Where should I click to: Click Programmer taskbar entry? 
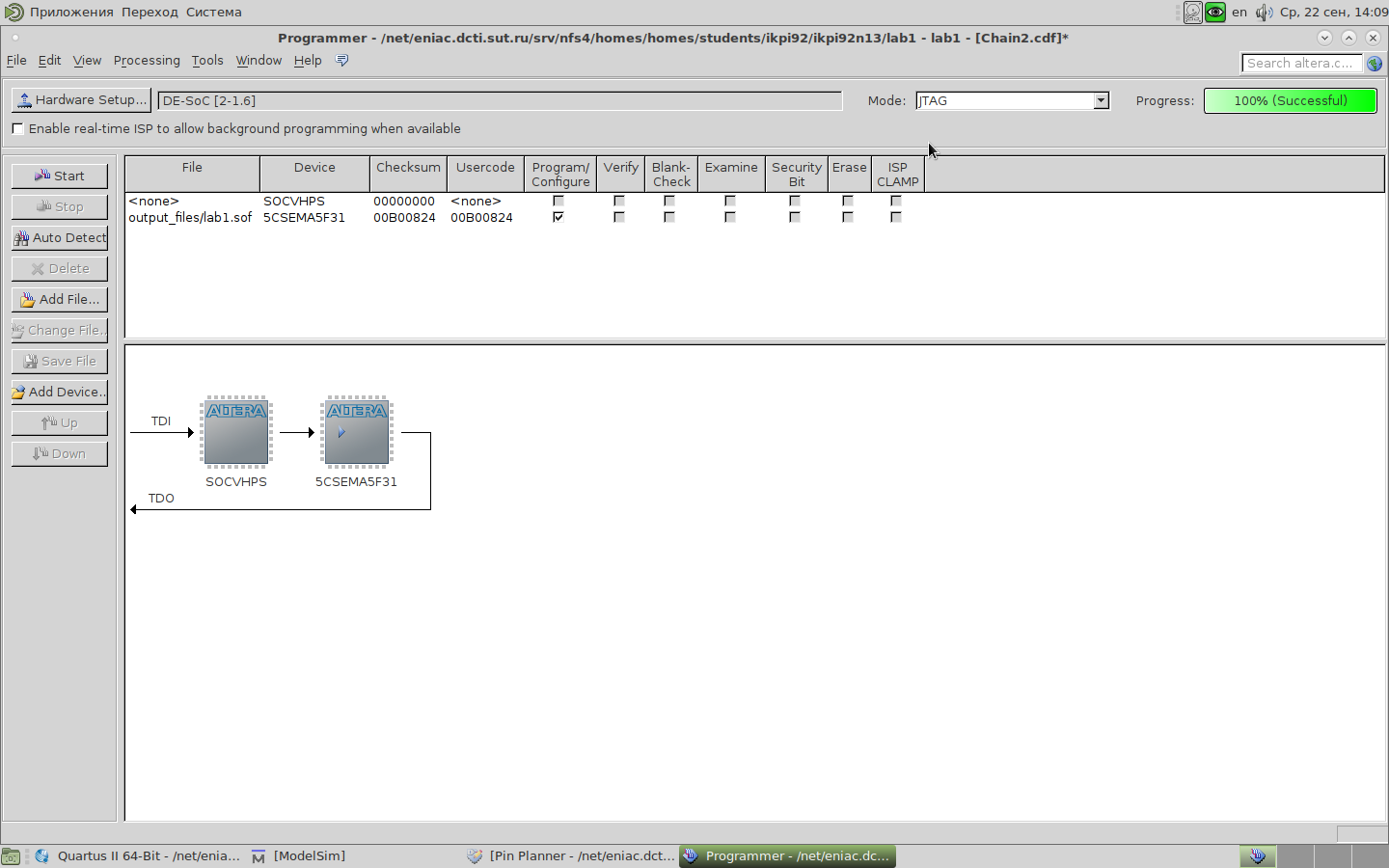pos(787,855)
